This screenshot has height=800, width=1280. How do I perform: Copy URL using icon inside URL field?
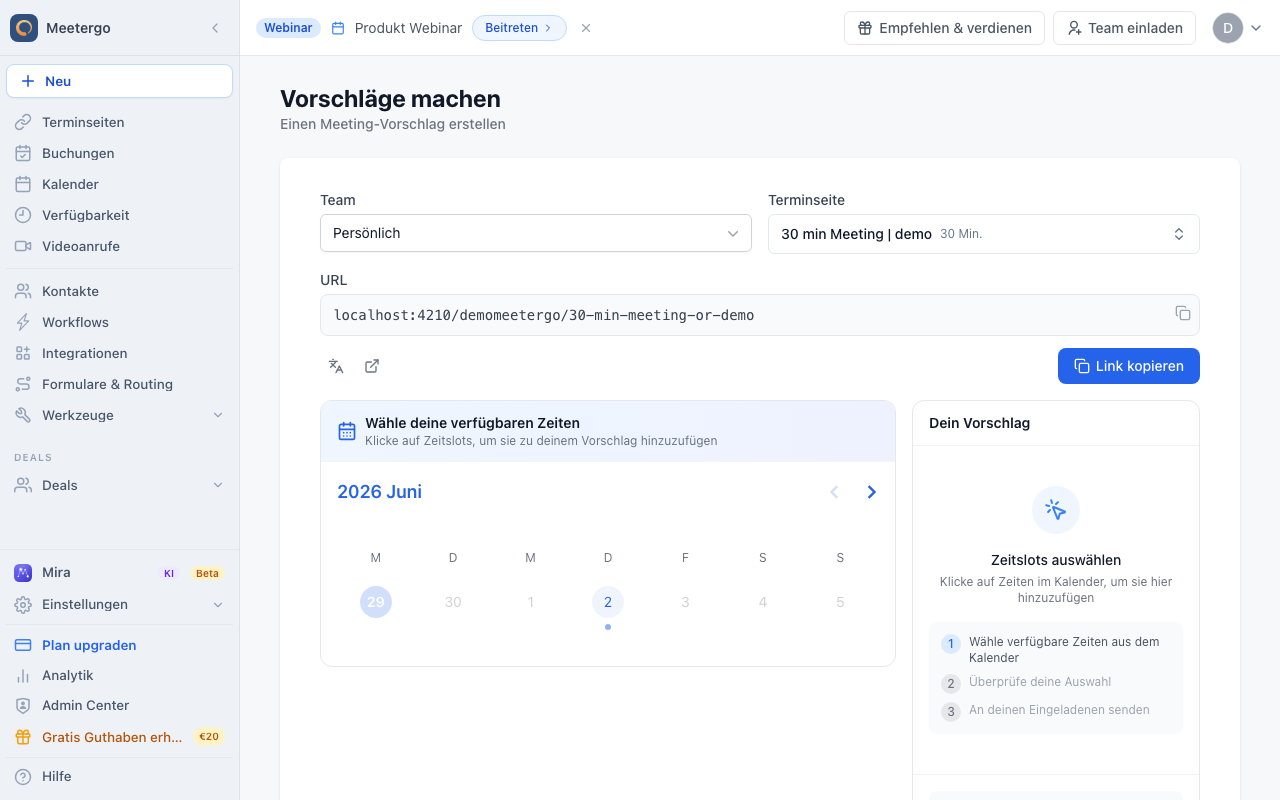(1183, 313)
